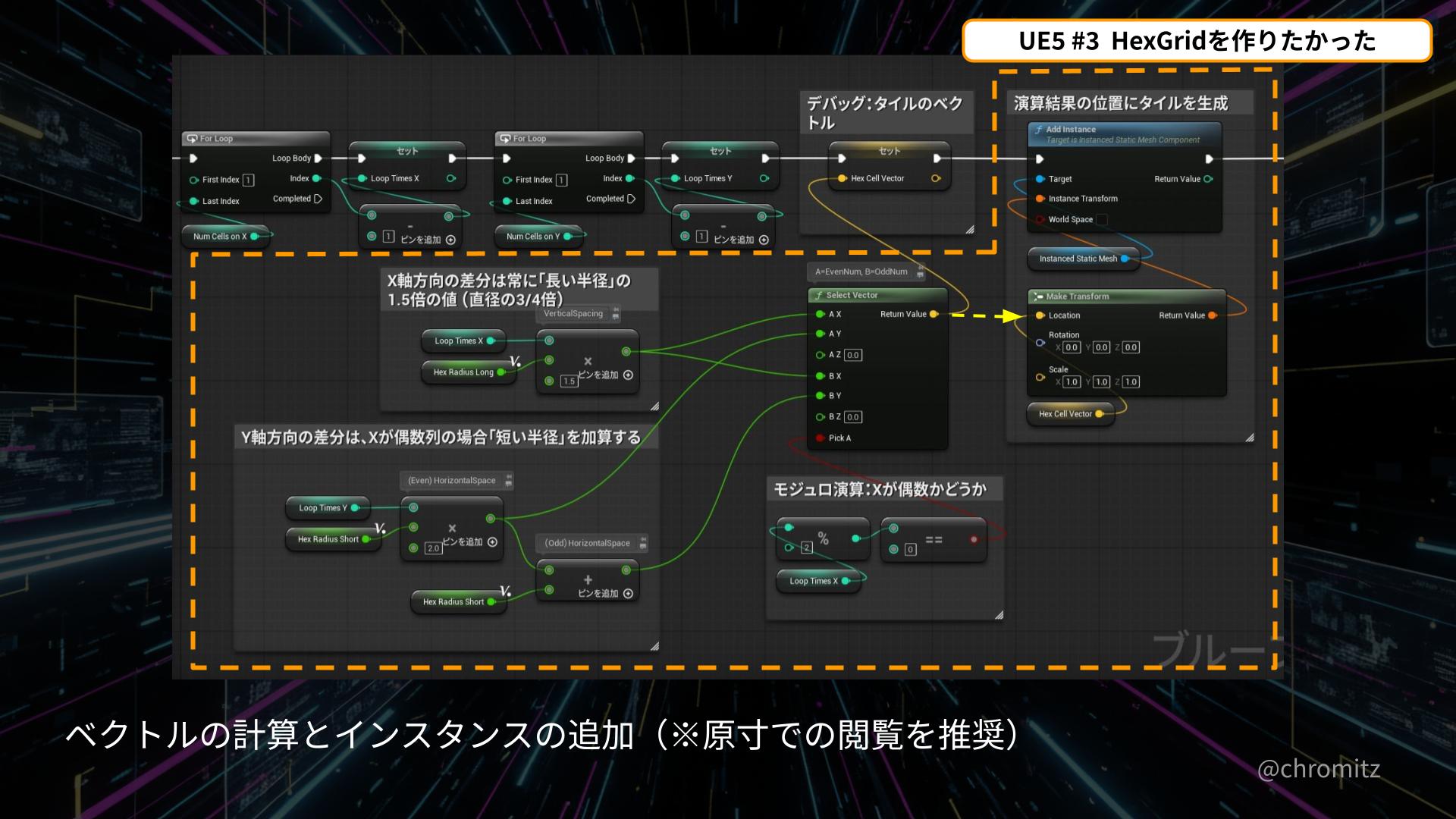The width and height of the screenshot is (1456, 819).
Task: Expand the Rotation struct pin on Make Transform
Action: [1040, 343]
